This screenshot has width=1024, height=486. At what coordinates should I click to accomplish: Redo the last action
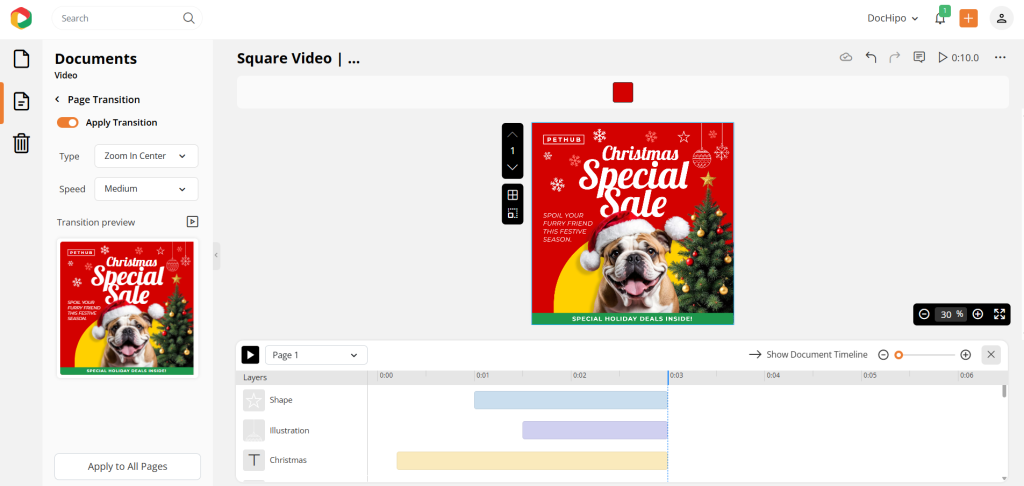pyautogui.click(x=895, y=57)
